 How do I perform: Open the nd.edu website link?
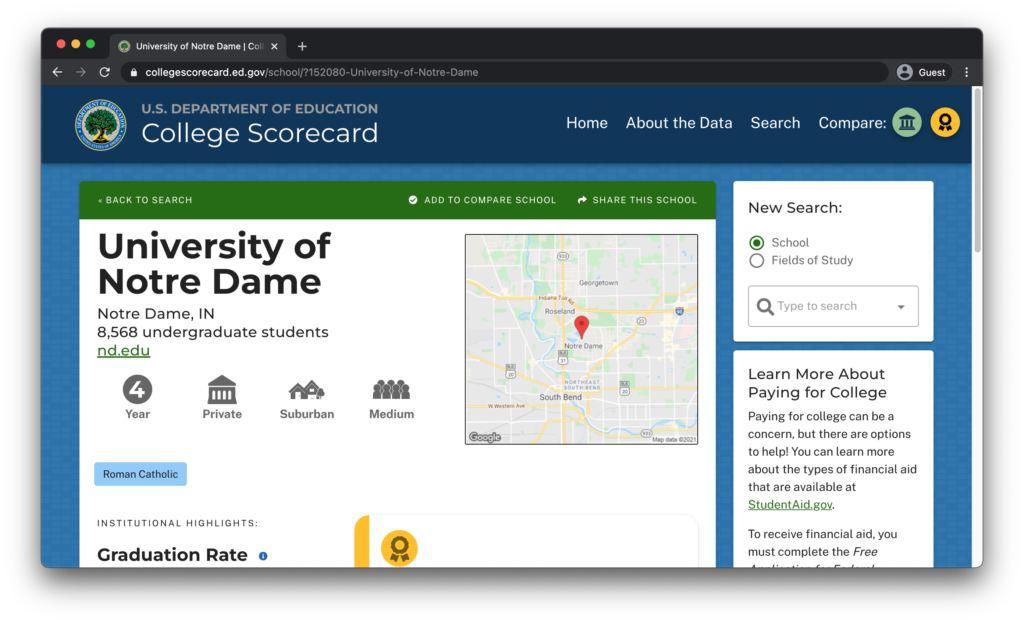123,351
